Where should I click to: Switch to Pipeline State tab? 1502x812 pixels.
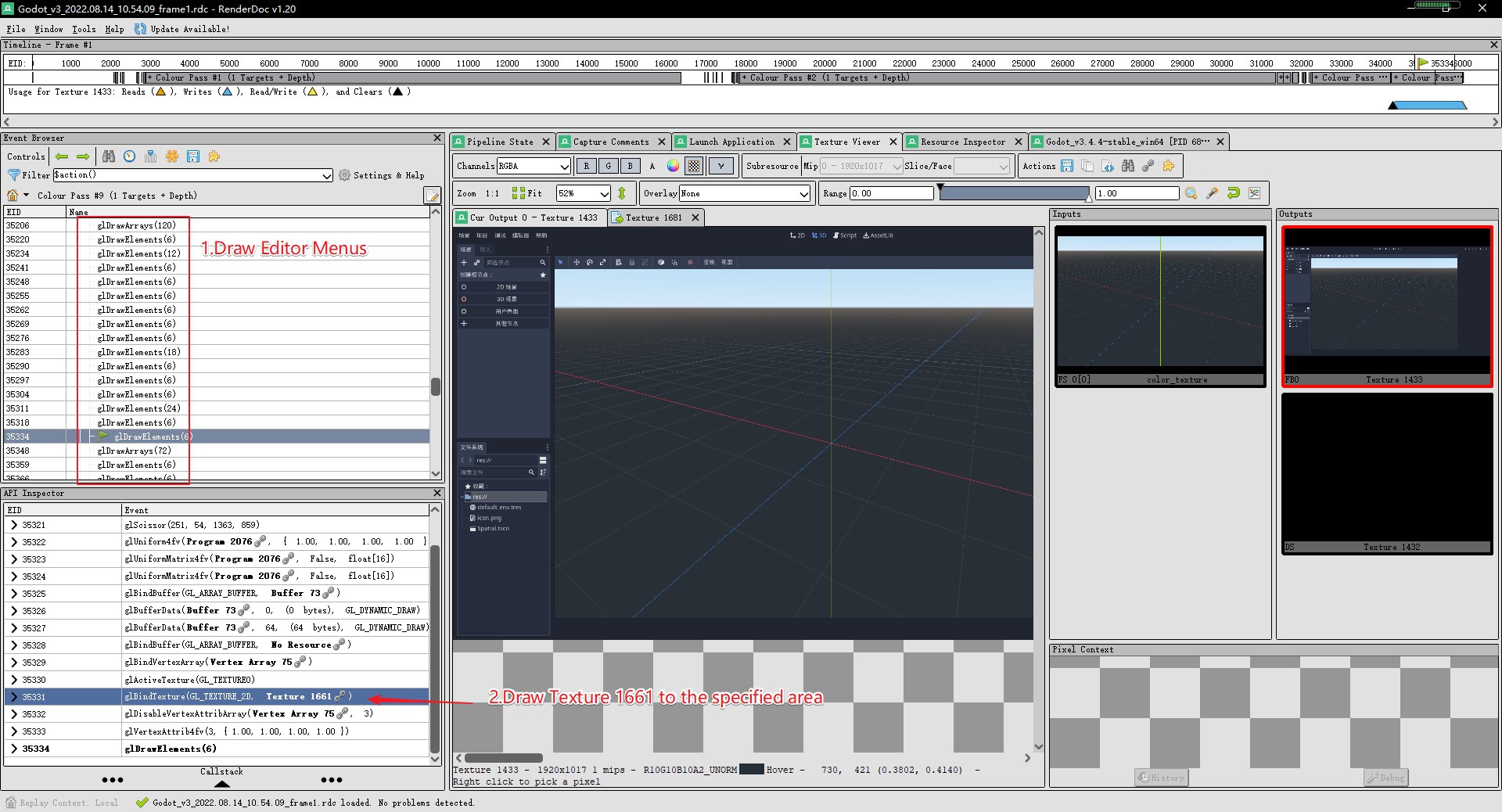point(500,142)
